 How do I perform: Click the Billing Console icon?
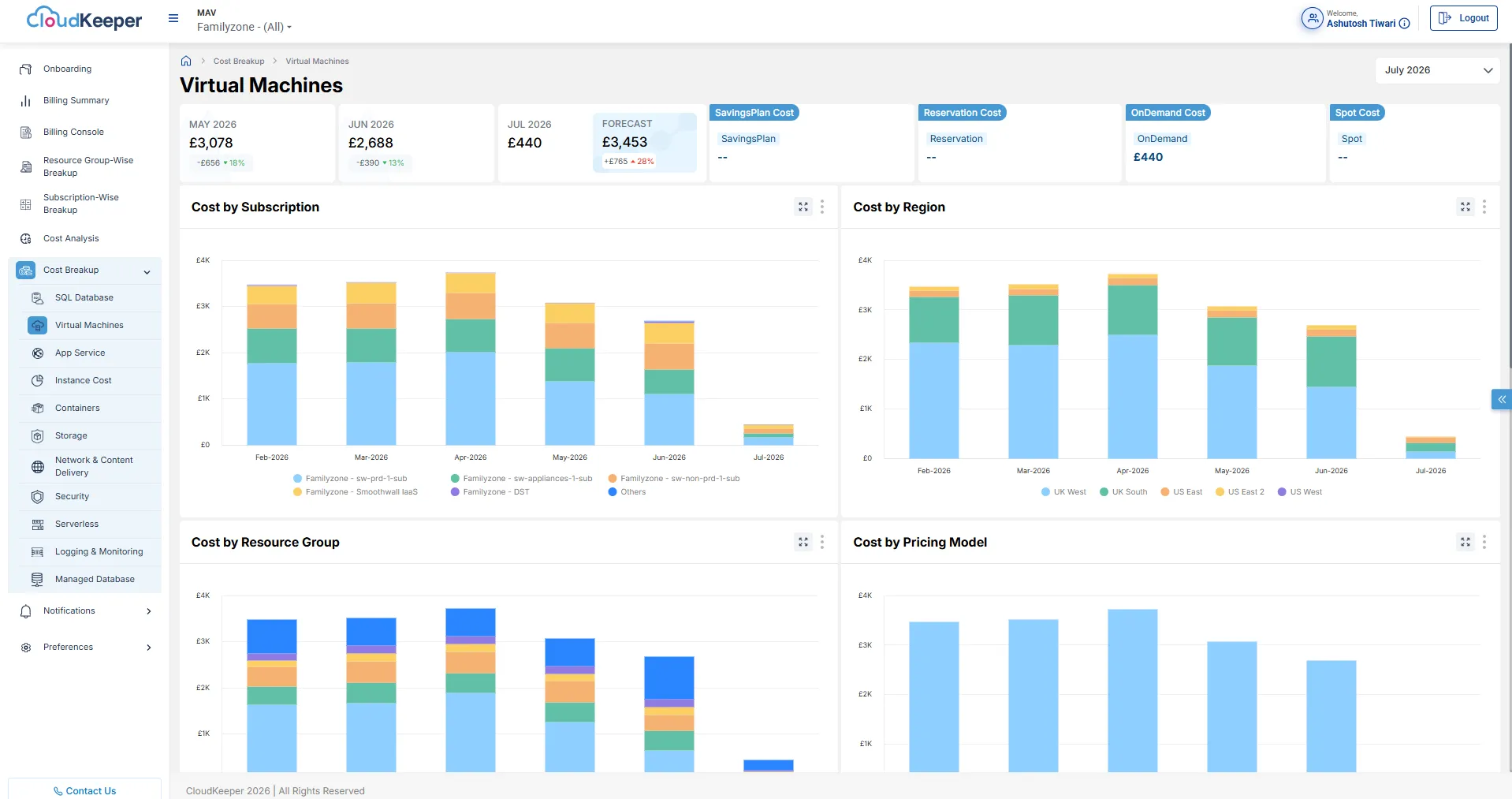(x=26, y=133)
